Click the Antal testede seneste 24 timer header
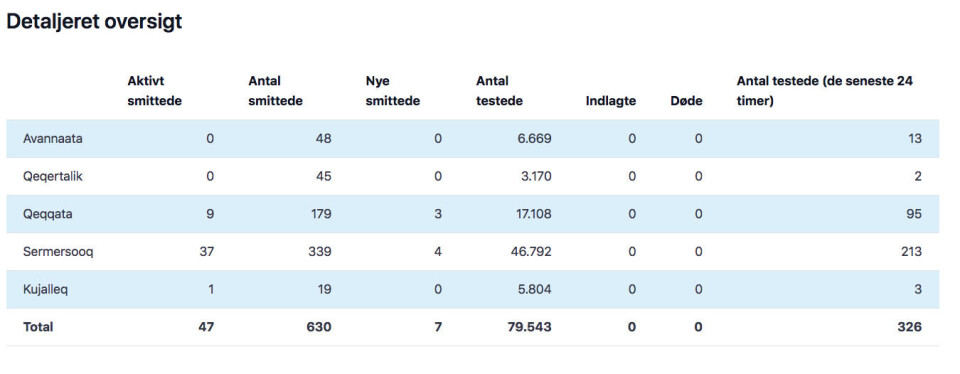Screen dimensions: 960x374 point(825,91)
